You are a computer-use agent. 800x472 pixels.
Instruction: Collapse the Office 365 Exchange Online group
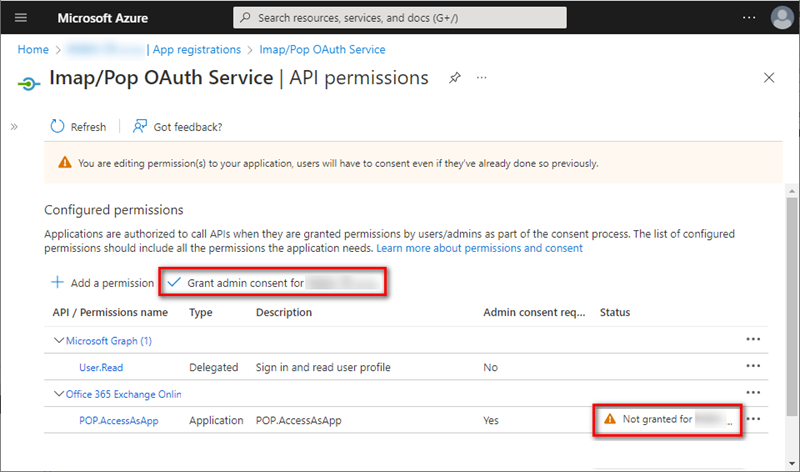tap(58, 394)
